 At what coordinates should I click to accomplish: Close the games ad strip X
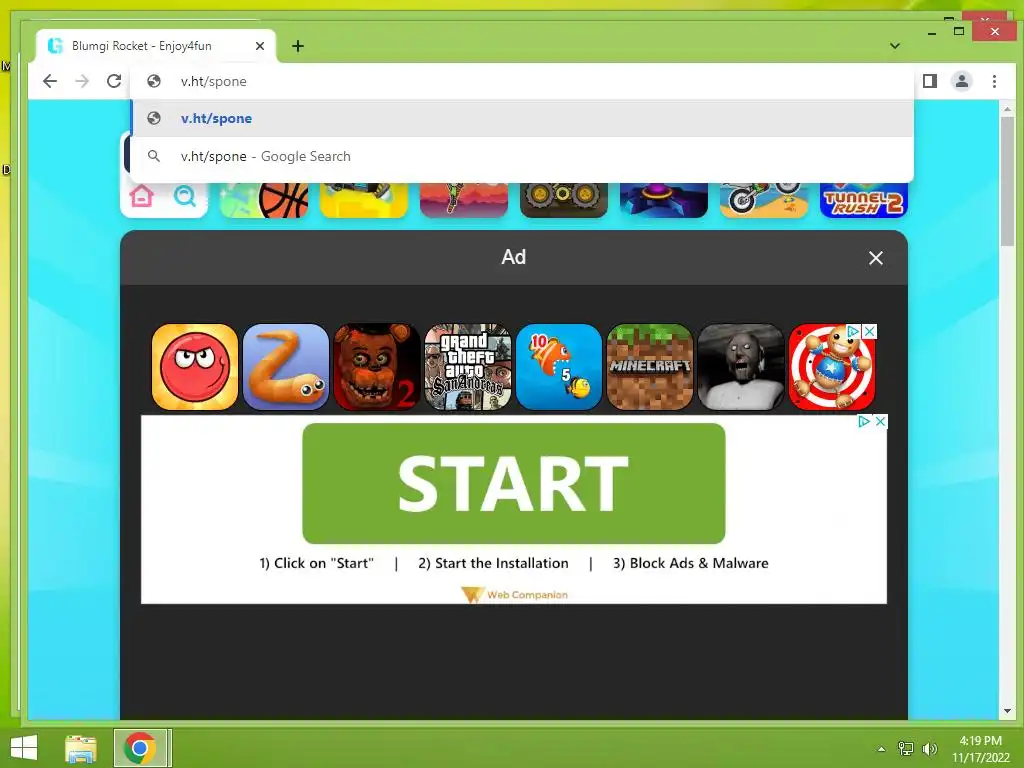869,331
